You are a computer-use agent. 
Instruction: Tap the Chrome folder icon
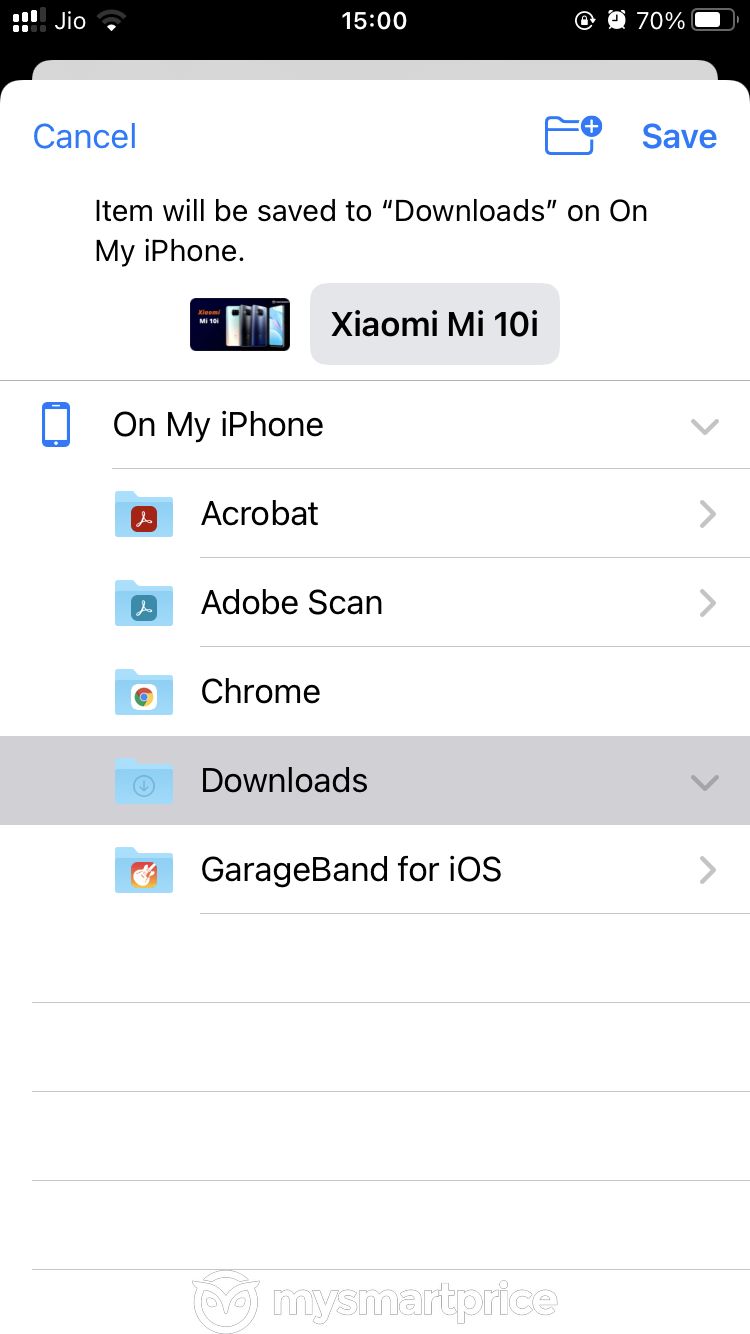coord(144,692)
